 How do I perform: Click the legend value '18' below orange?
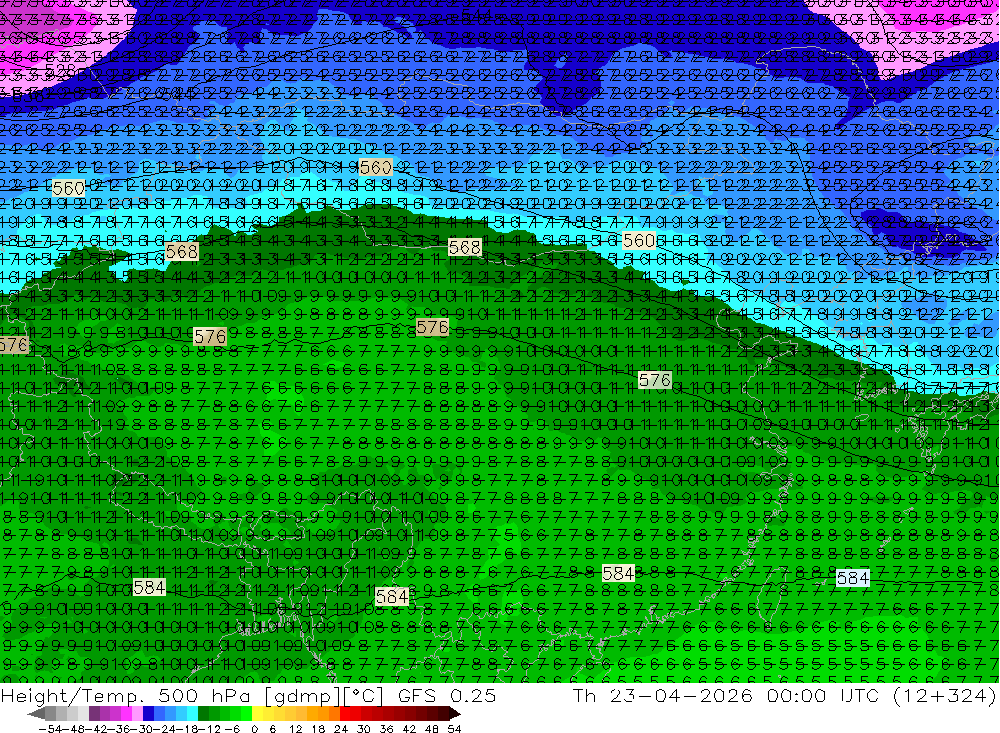pyautogui.click(x=318, y=729)
